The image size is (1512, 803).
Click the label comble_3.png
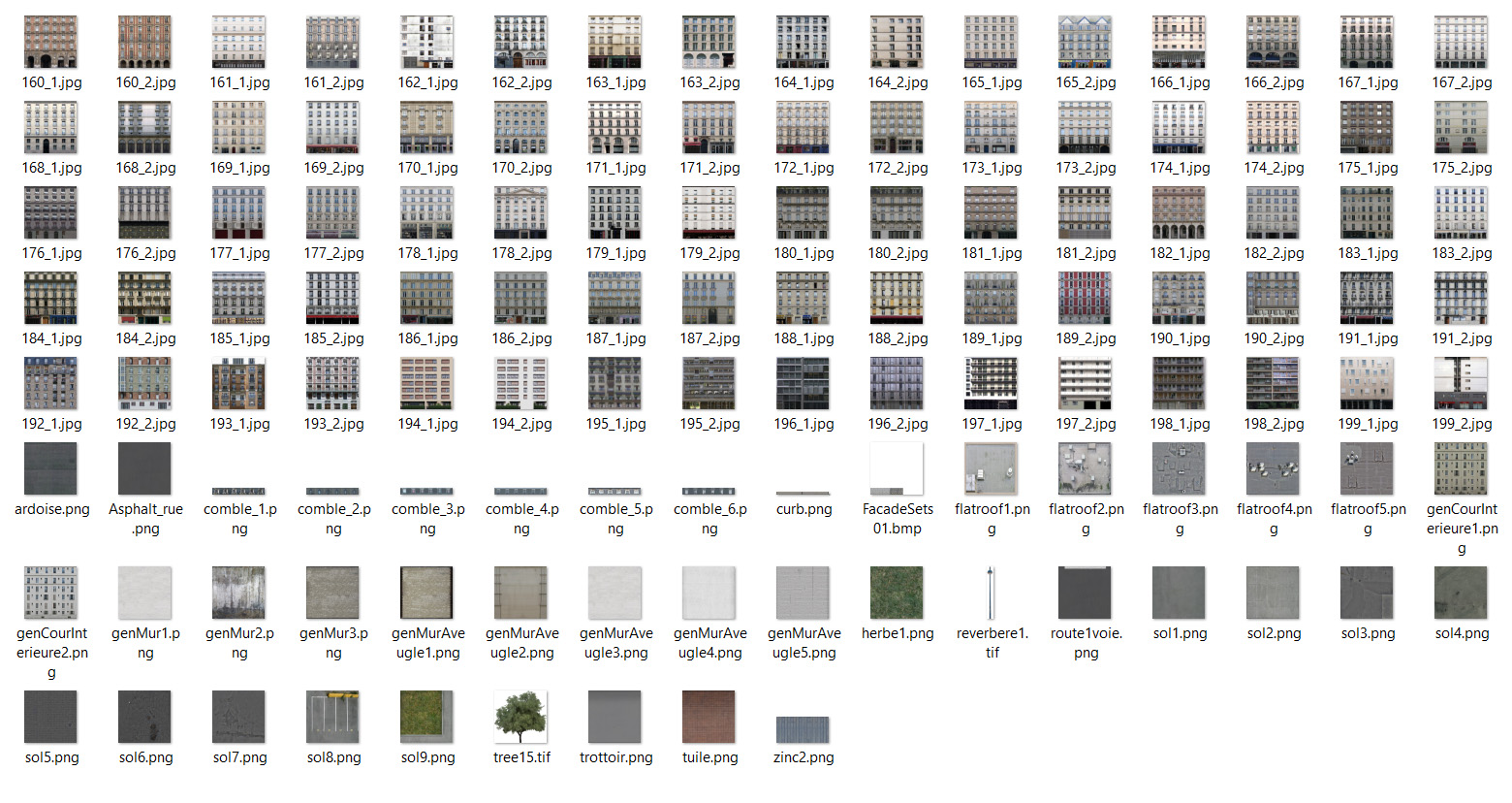[427, 519]
